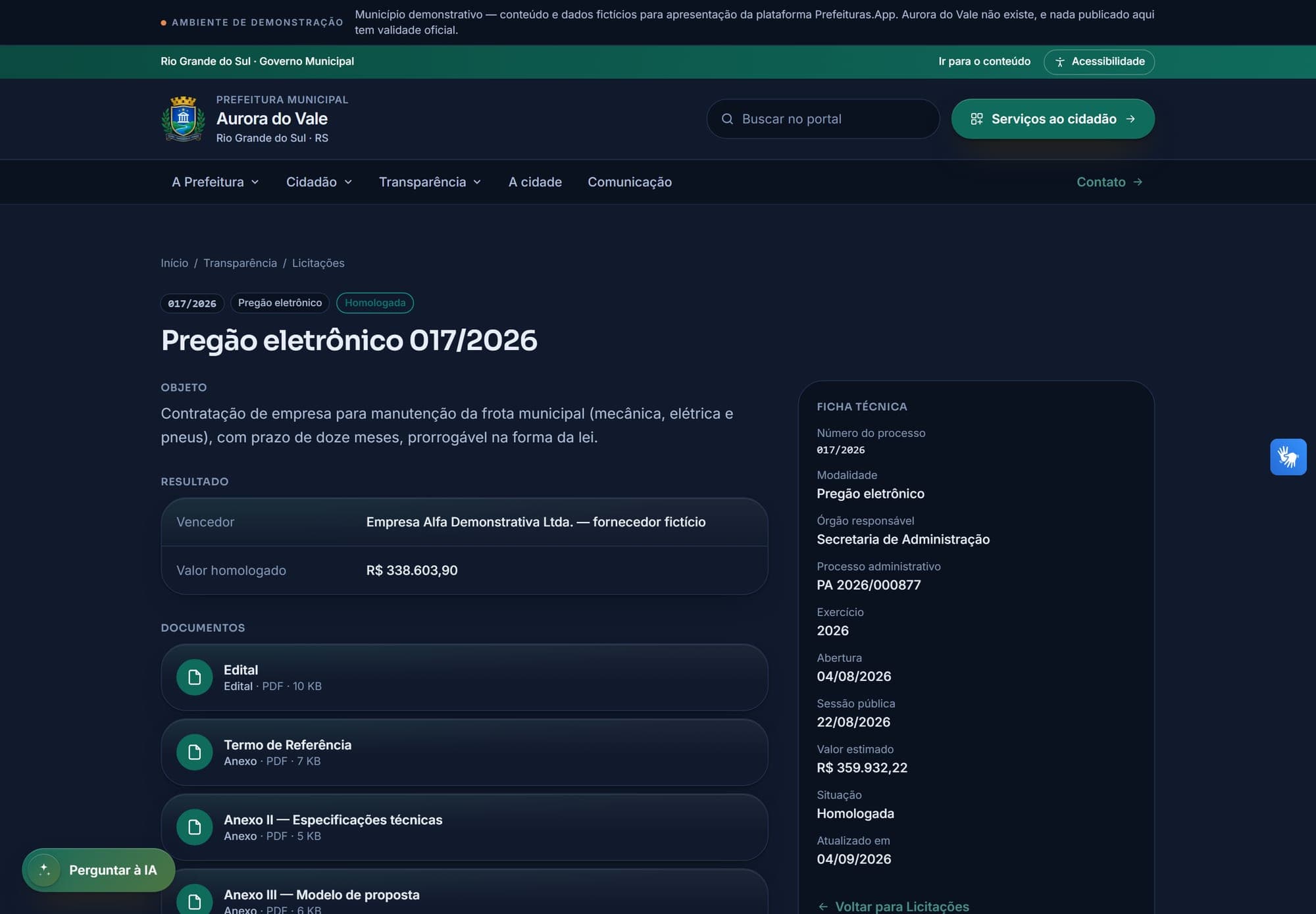Open the Comunicação menu item
Viewport: 1316px width, 914px height.
point(630,182)
